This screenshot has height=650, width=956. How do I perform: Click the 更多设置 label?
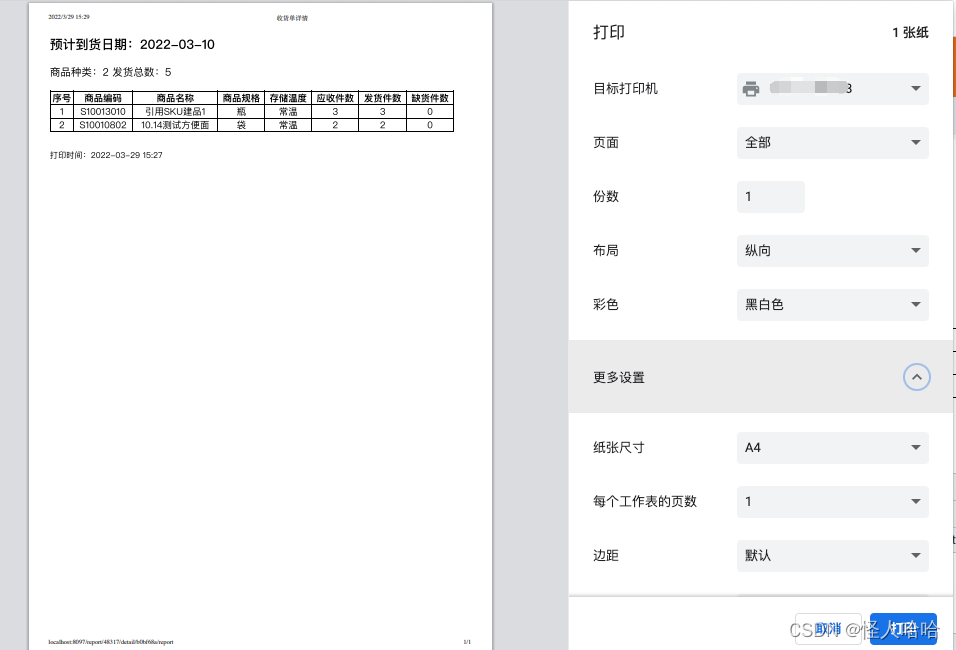click(x=619, y=377)
